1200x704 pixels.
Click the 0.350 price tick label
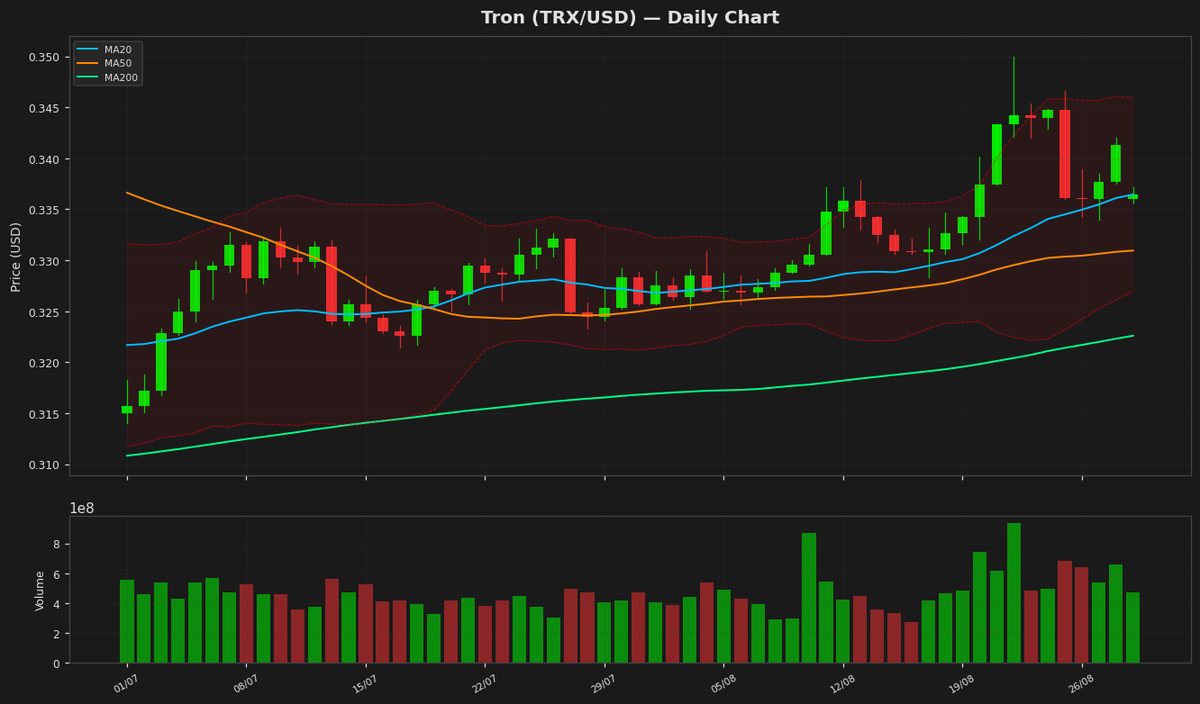43,57
